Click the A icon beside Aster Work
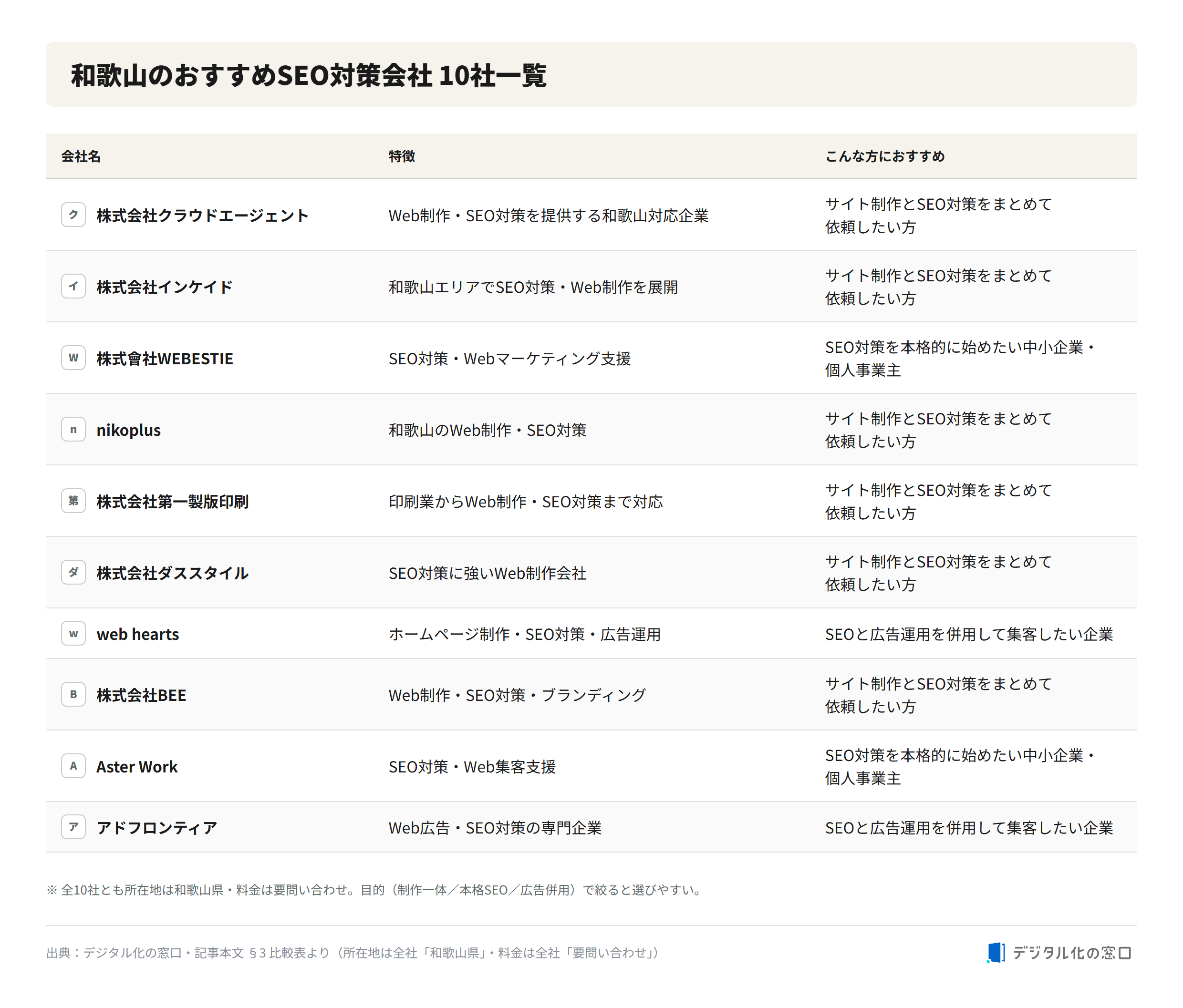 tap(73, 765)
